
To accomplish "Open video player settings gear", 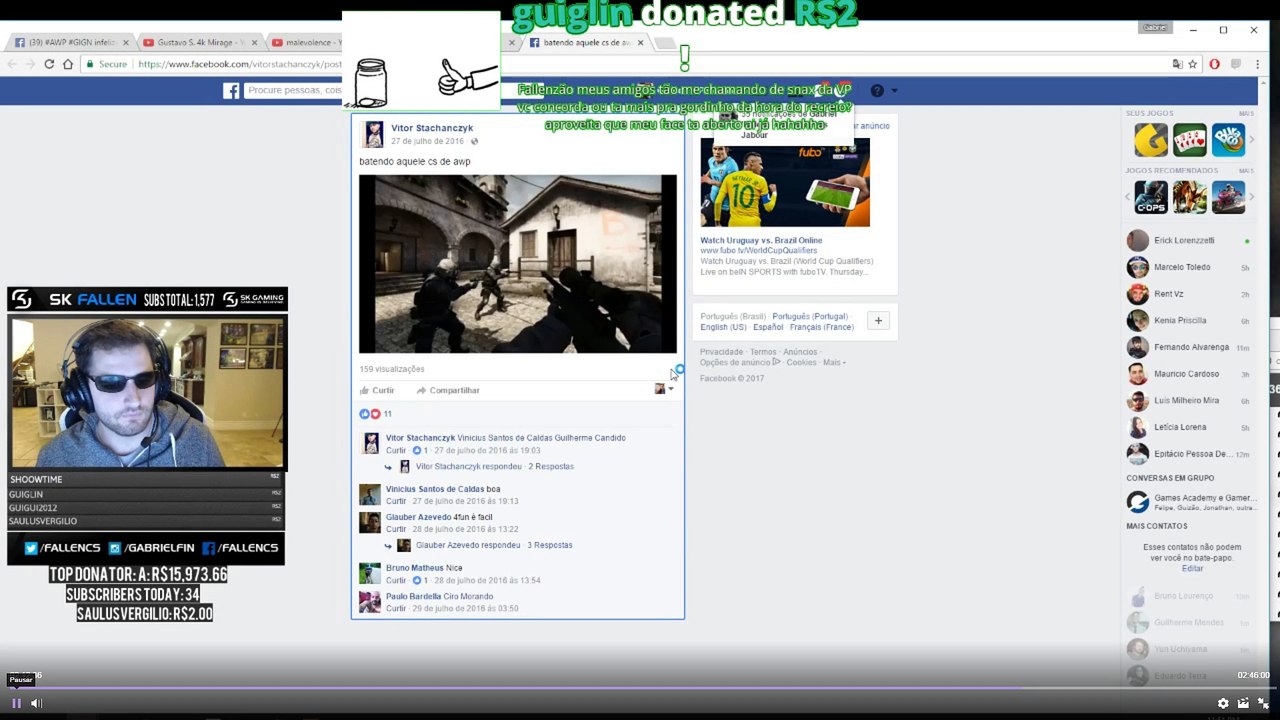I will (1223, 703).
